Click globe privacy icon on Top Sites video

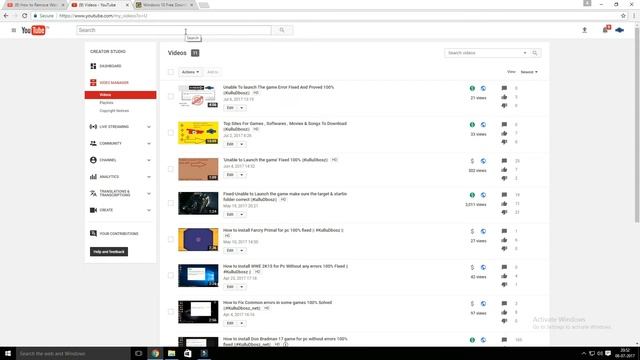[x=483, y=125]
